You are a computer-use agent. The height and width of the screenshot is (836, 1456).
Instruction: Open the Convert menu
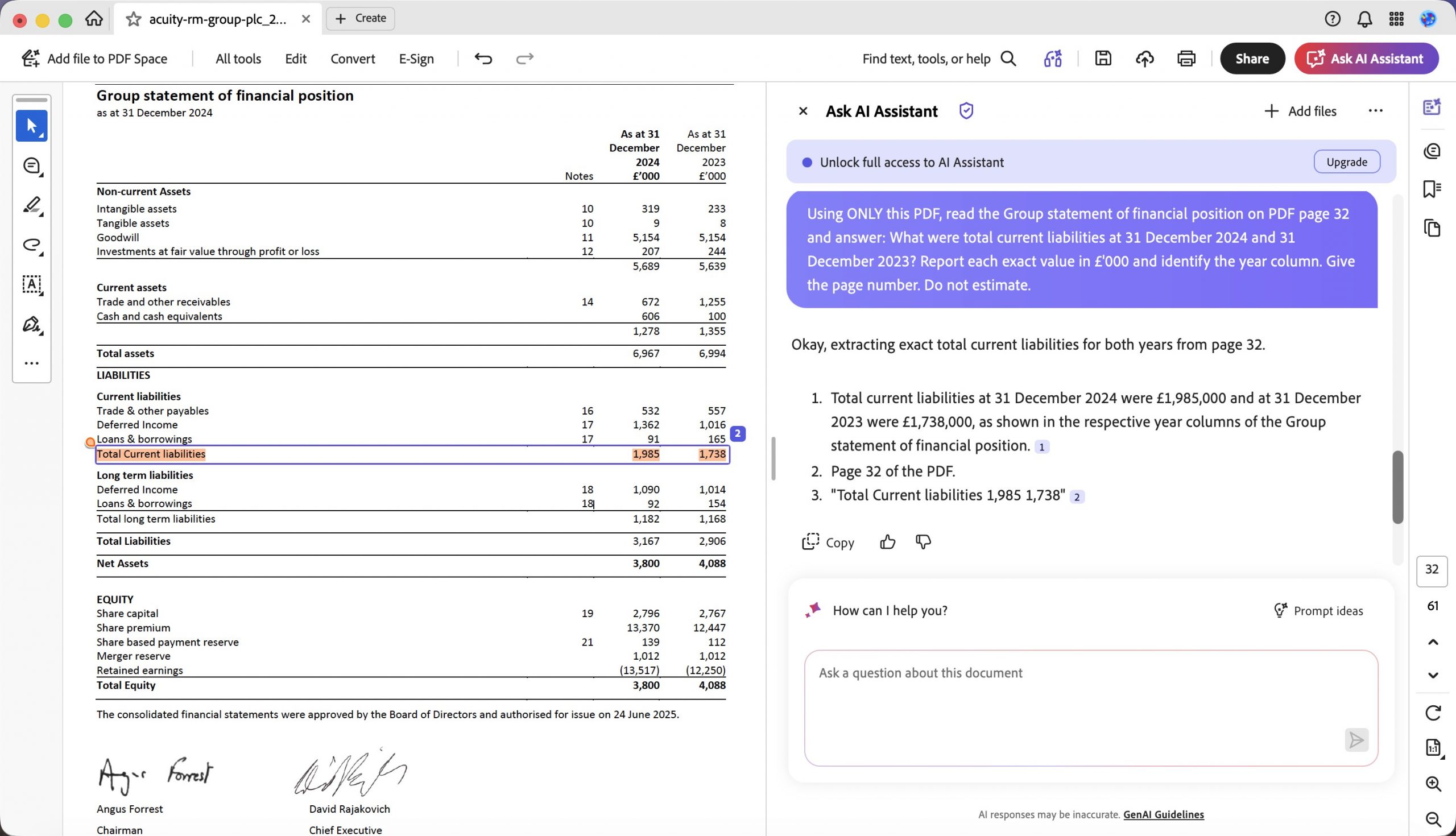tap(353, 59)
